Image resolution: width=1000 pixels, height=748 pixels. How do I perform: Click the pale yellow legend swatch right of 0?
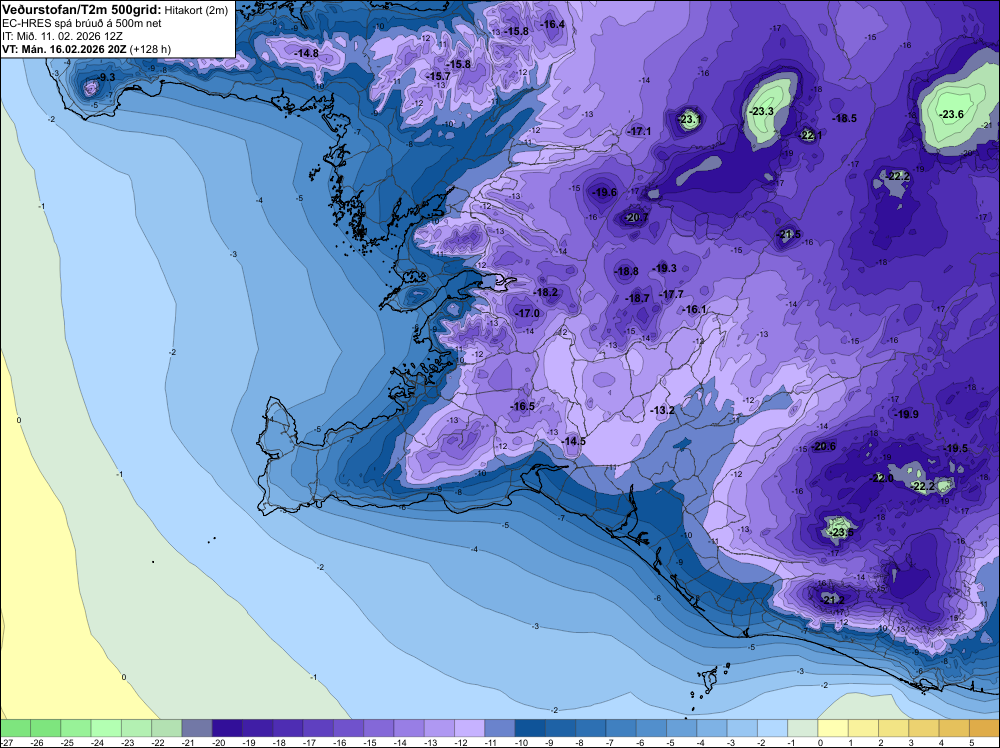pos(833,728)
